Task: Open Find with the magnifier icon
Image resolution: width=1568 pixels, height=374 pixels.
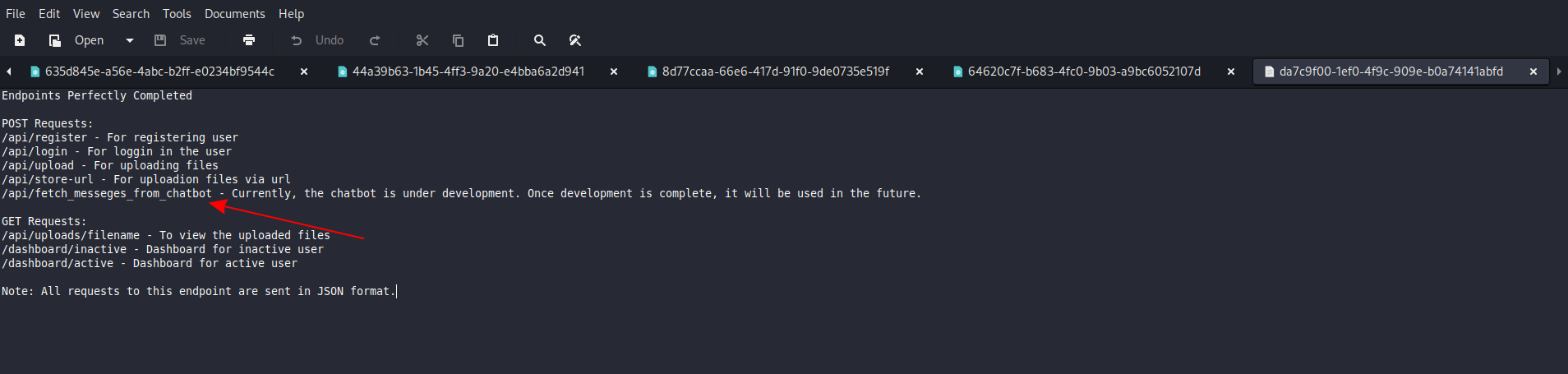Action: 539,40
